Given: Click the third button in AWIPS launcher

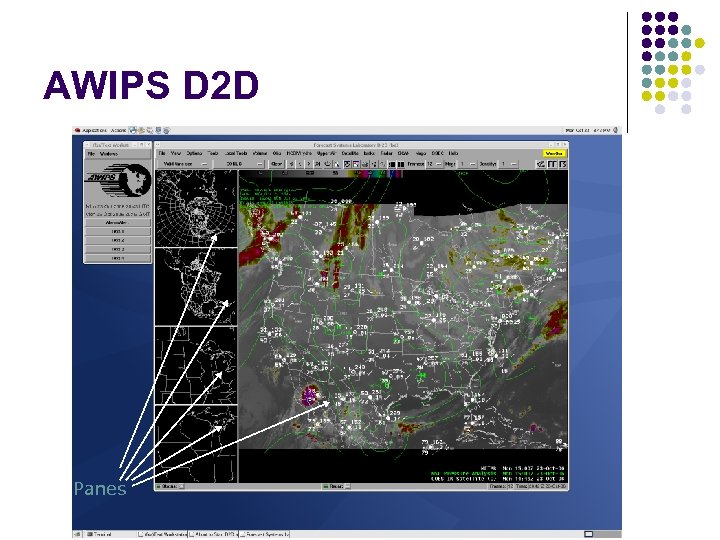Looking at the screenshot, I should (118, 241).
